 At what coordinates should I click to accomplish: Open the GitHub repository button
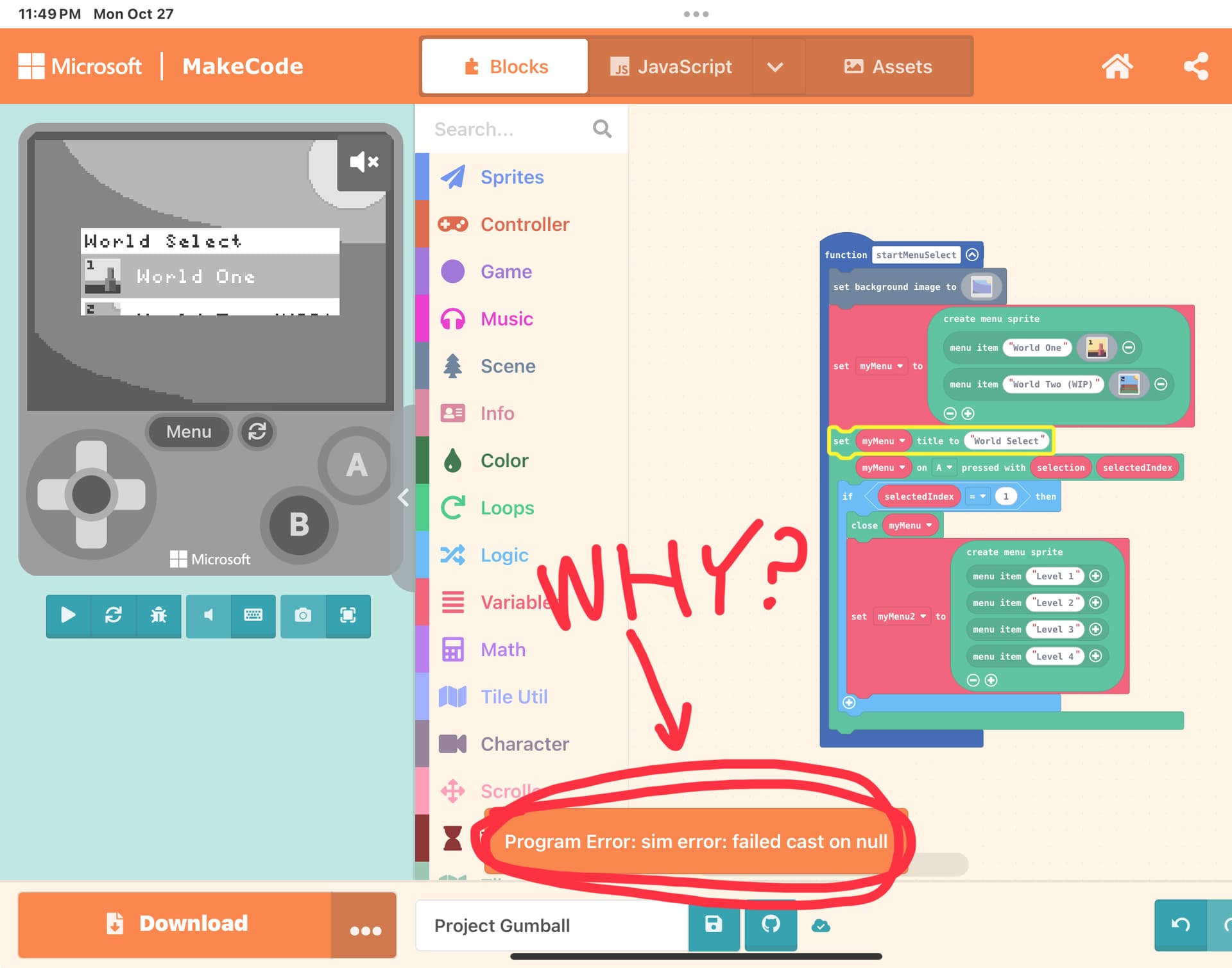[771, 924]
